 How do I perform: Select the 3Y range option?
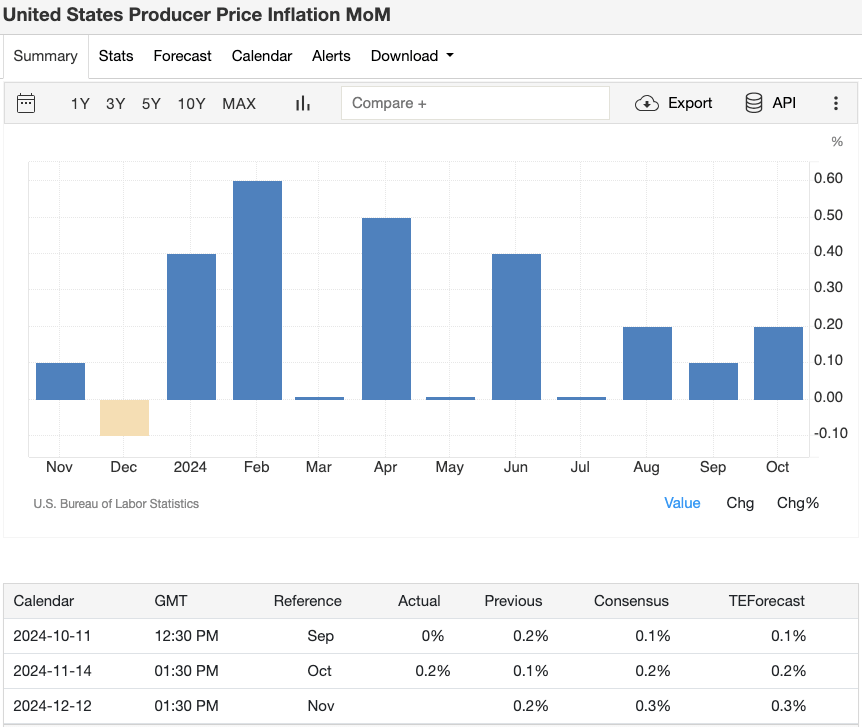tap(116, 103)
